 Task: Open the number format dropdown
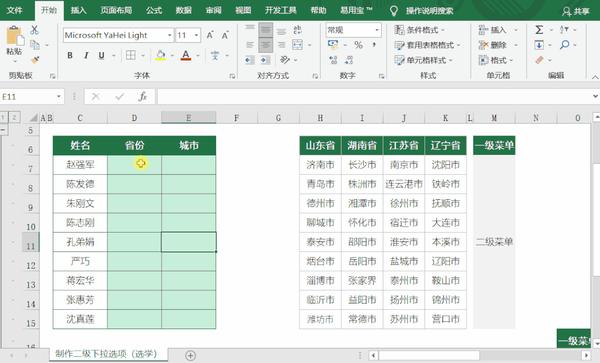377,30
